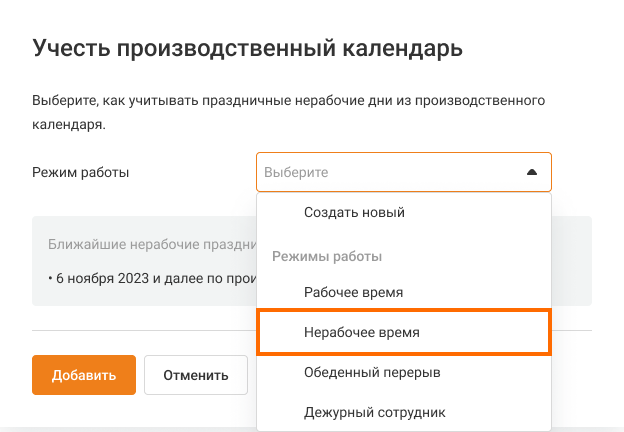Select Рабочее время from the list

coord(353,292)
